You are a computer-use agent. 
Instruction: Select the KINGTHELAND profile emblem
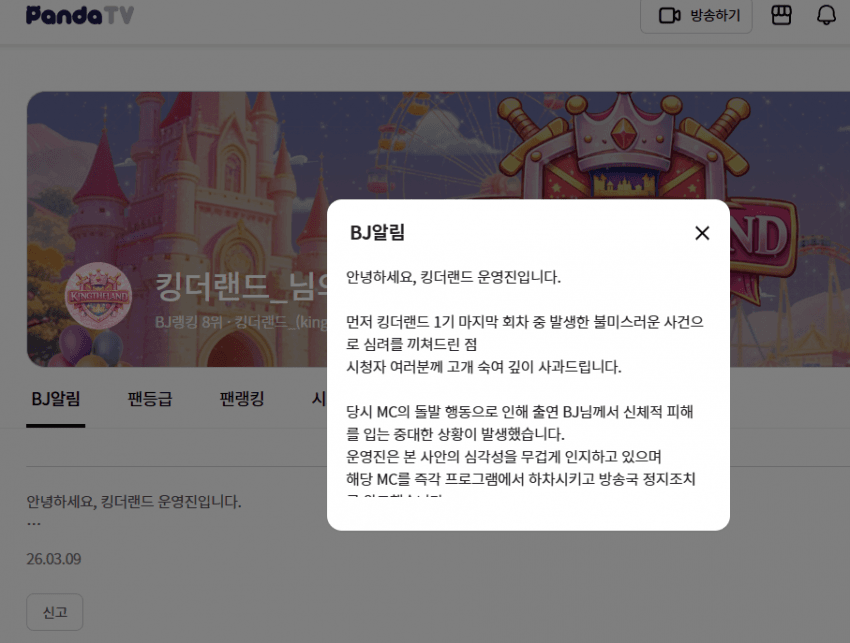point(100,294)
